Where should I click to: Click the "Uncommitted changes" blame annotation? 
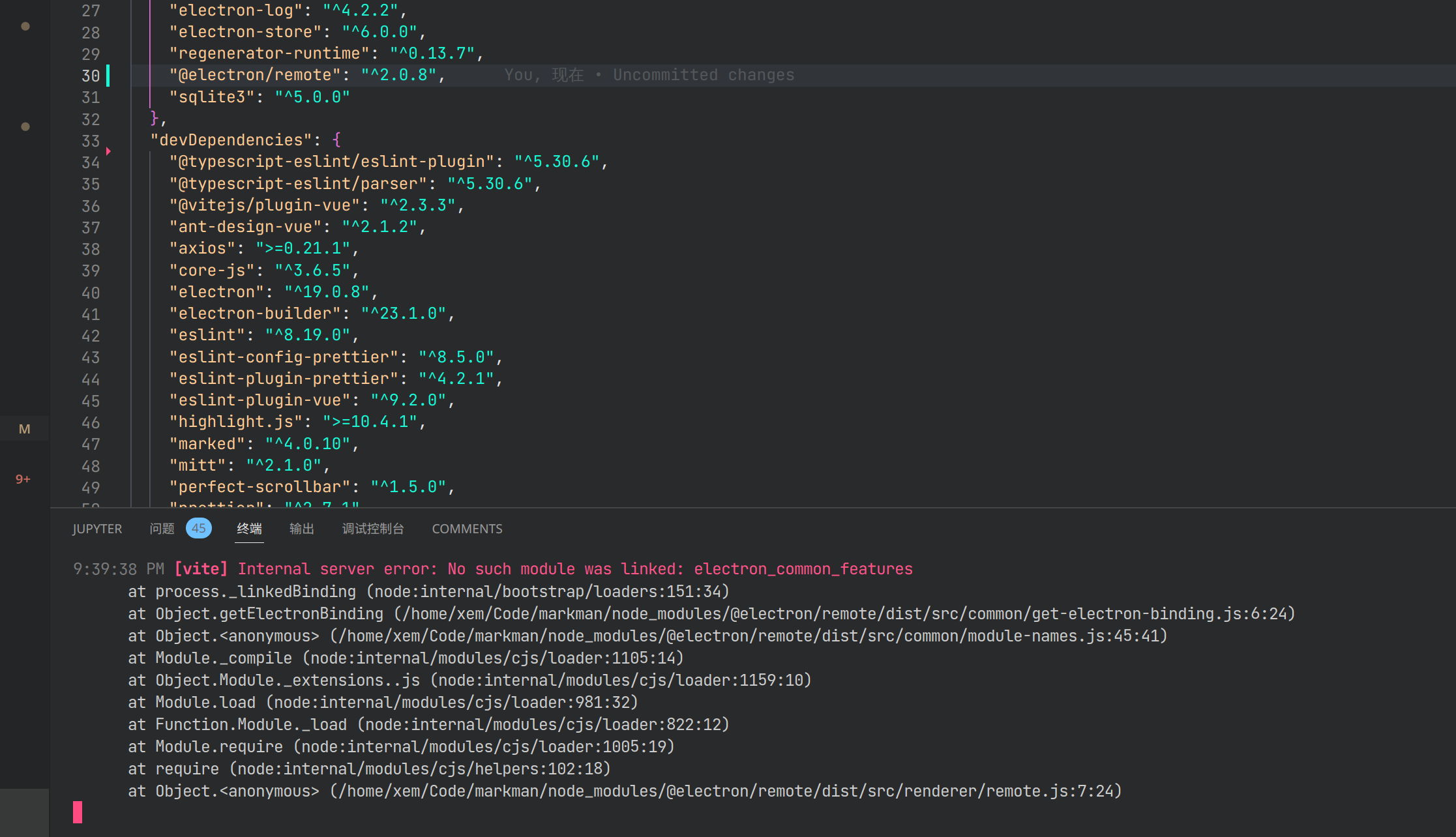coord(703,74)
